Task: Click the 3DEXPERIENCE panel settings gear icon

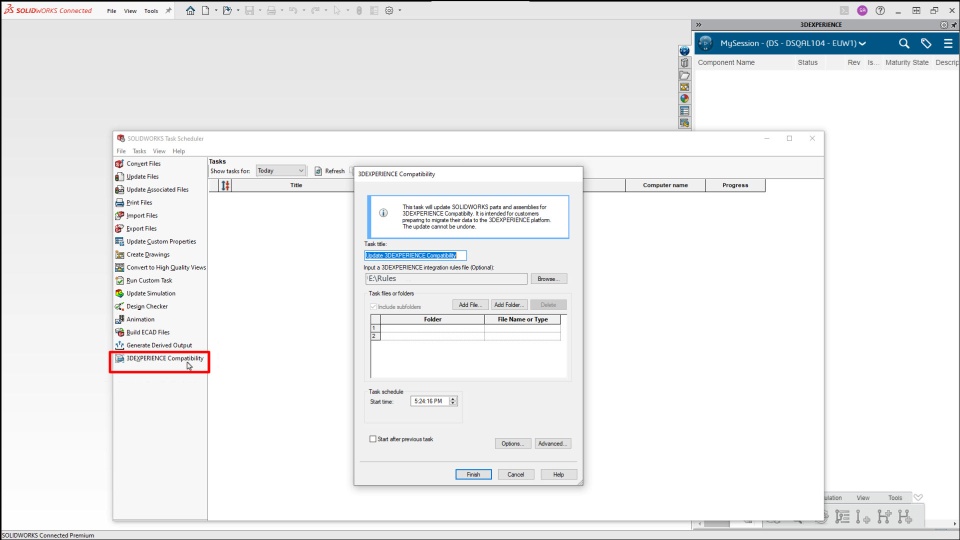Action: tap(943, 24)
